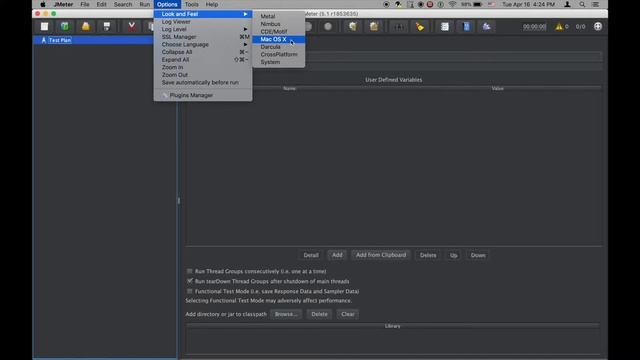Choose Zoom In menu item
Screen dimensions: 640x360
pos(203,67)
